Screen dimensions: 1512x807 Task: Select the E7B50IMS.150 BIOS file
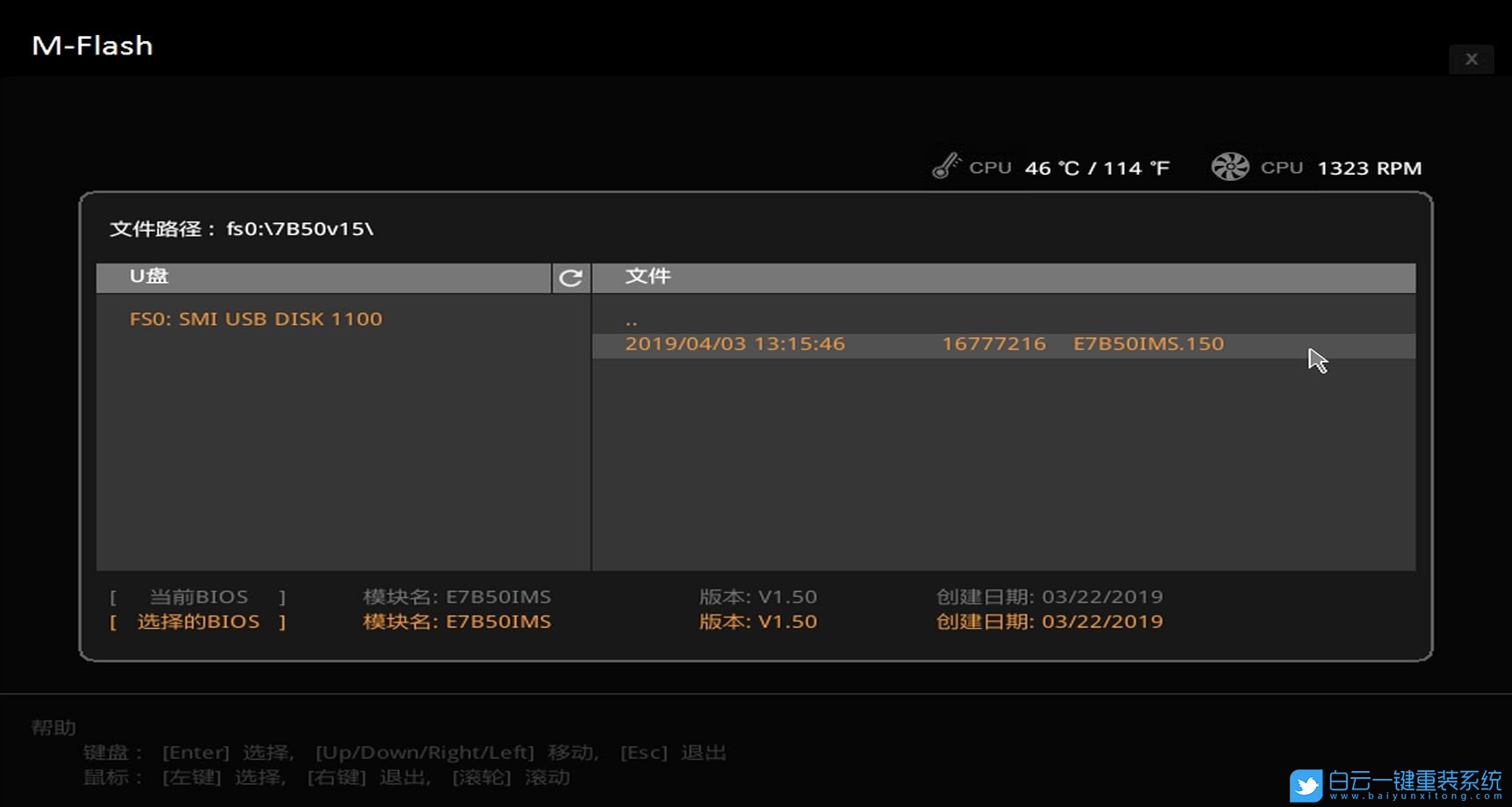click(1147, 344)
